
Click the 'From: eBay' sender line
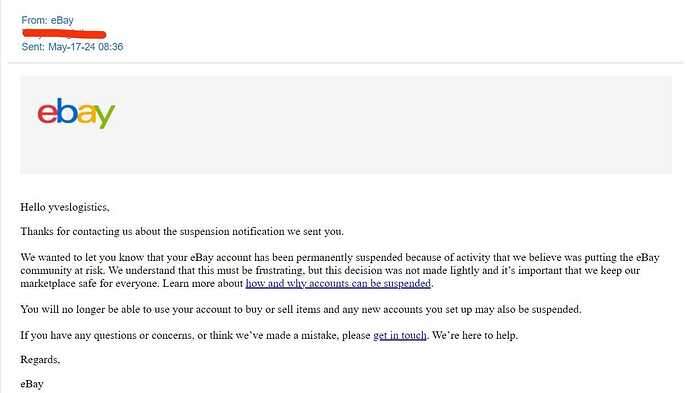point(47,20)
